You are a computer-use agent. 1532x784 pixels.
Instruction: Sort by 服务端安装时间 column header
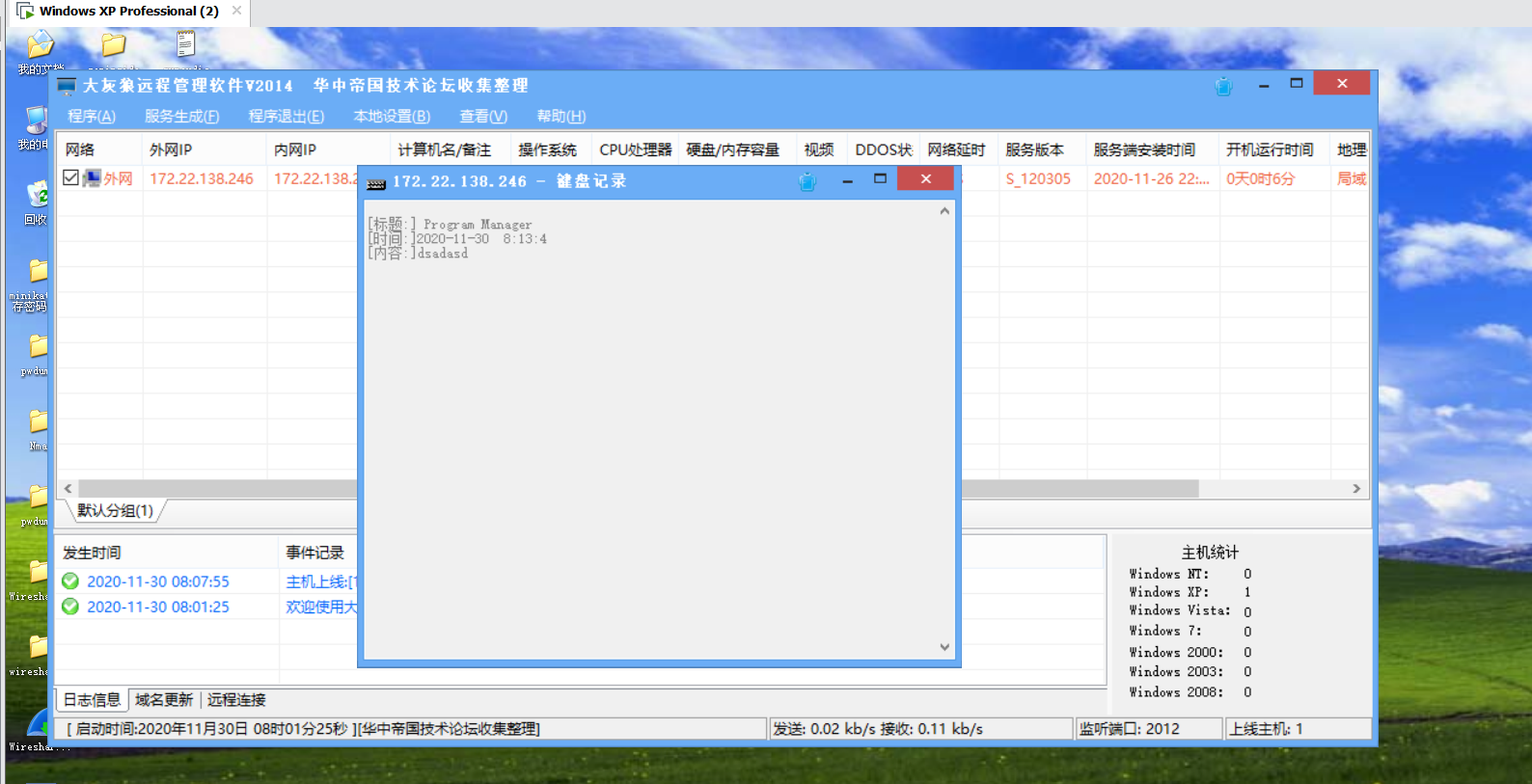[1153, 149]
